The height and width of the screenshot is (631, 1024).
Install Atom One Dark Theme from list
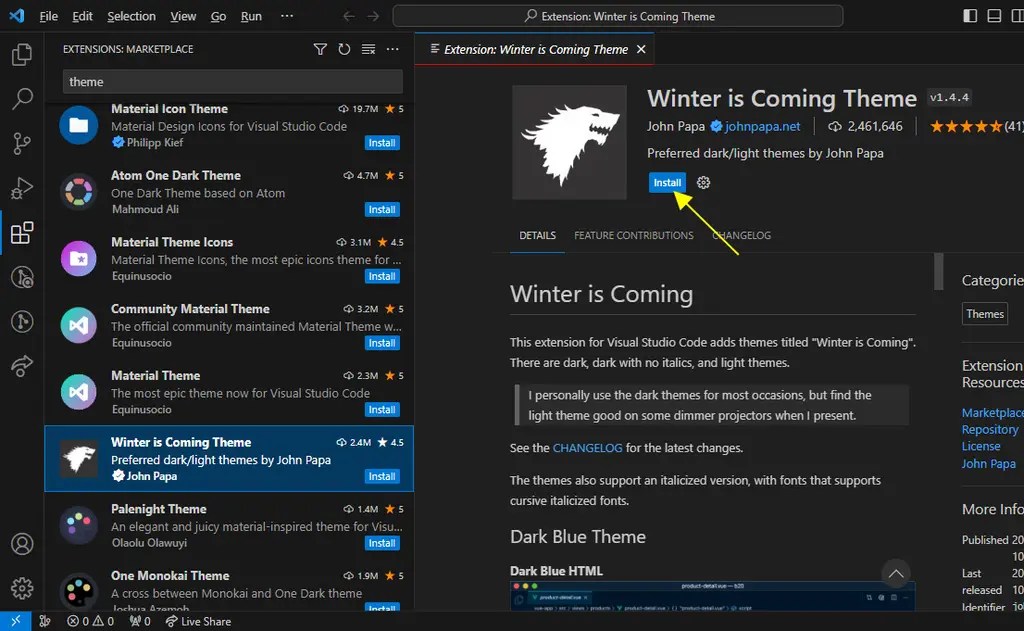[382, 210]
